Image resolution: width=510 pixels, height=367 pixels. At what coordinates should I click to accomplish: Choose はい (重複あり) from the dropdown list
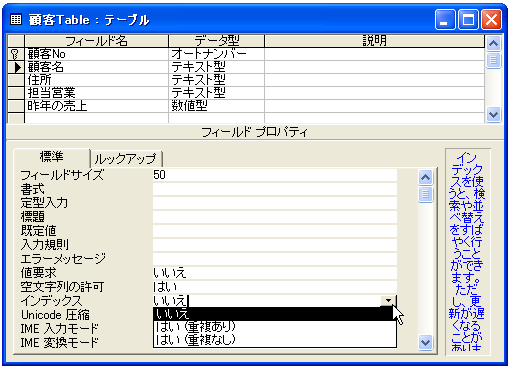click(275, 327)
